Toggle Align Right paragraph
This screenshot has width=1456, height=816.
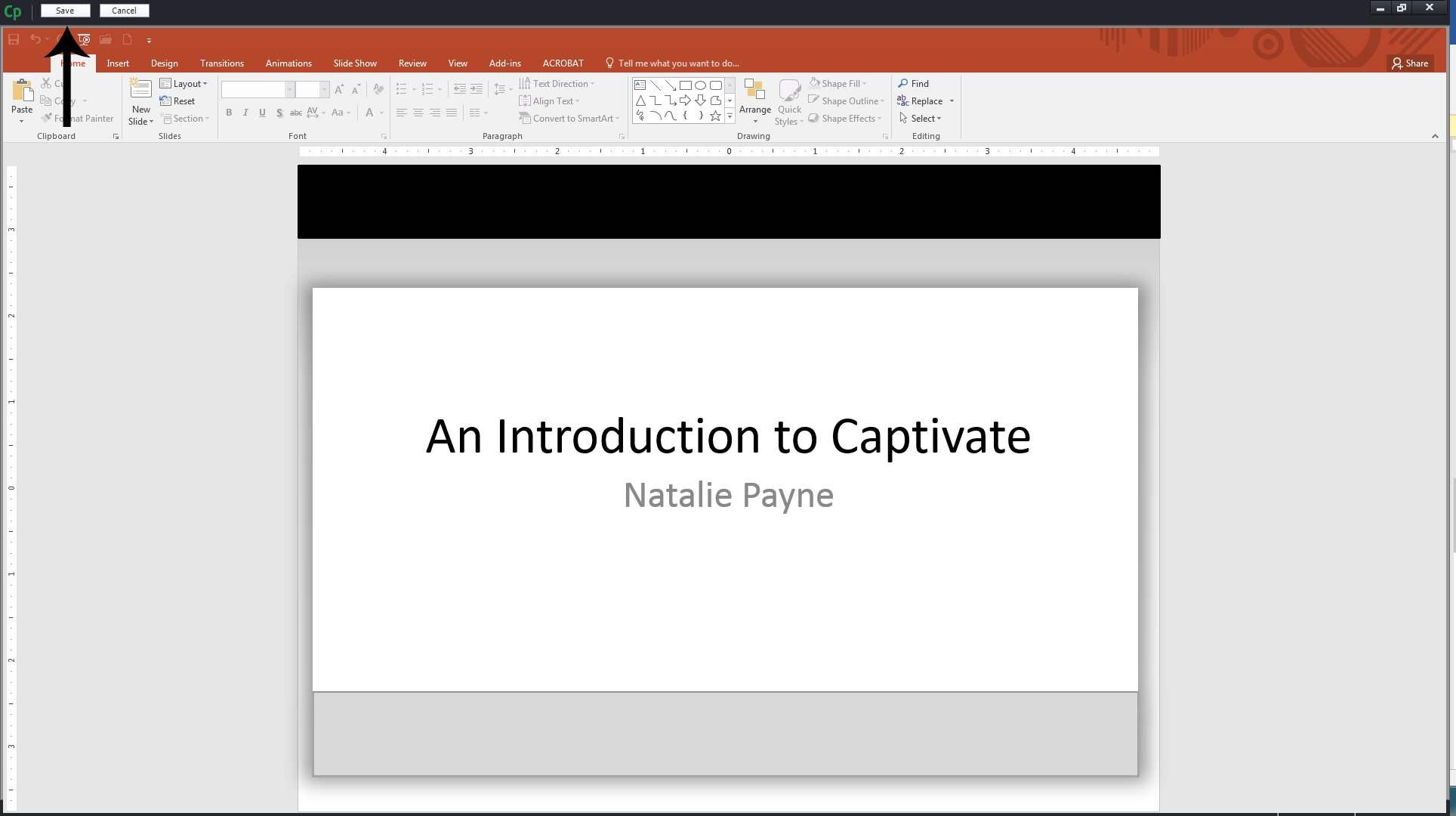[435, 113]
